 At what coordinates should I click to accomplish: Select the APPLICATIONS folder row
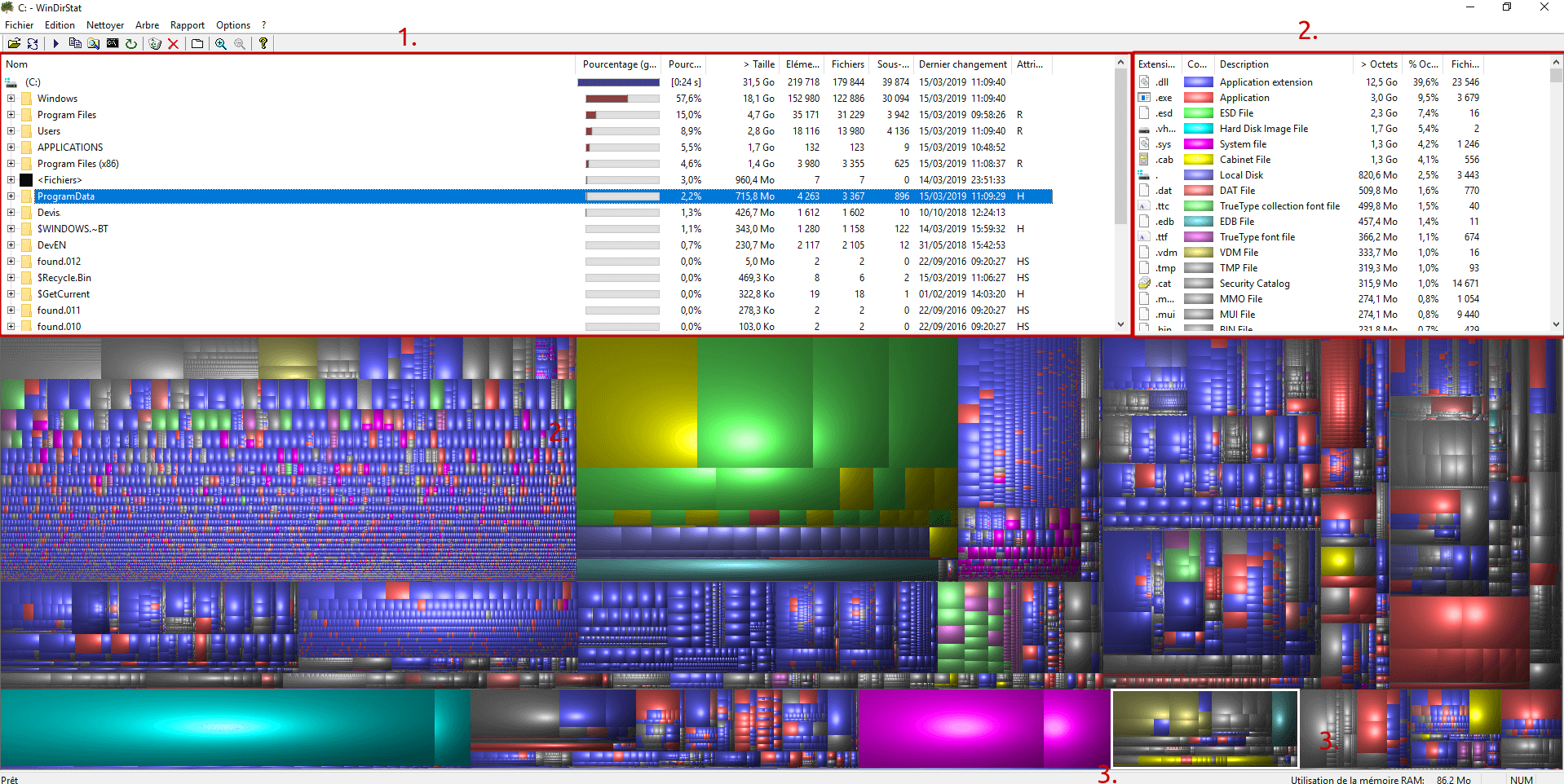pyautogui.click(x=70, y=148)
